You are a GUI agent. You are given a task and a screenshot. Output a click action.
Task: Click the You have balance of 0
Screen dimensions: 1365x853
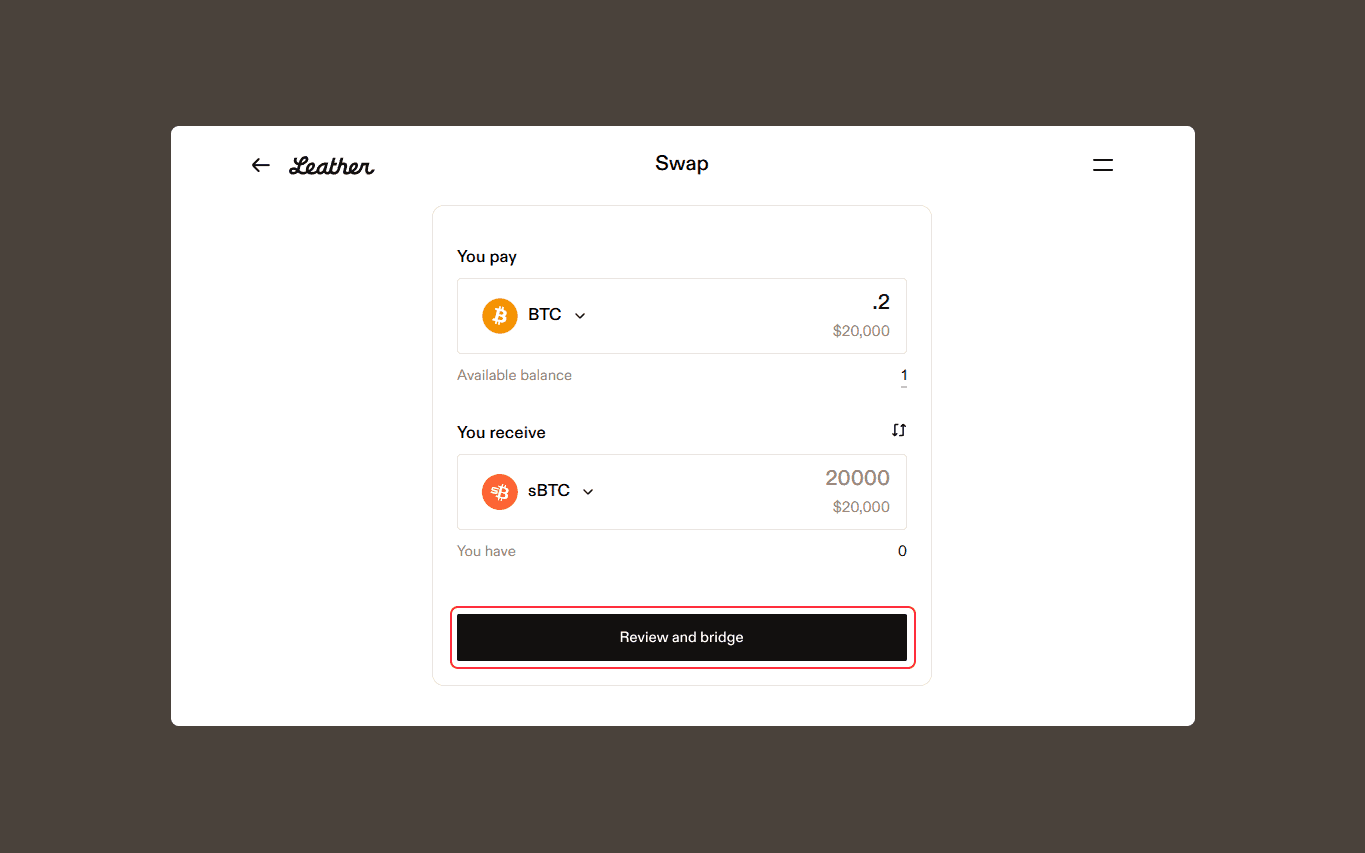pyautogui.click(x=902, y=551)
